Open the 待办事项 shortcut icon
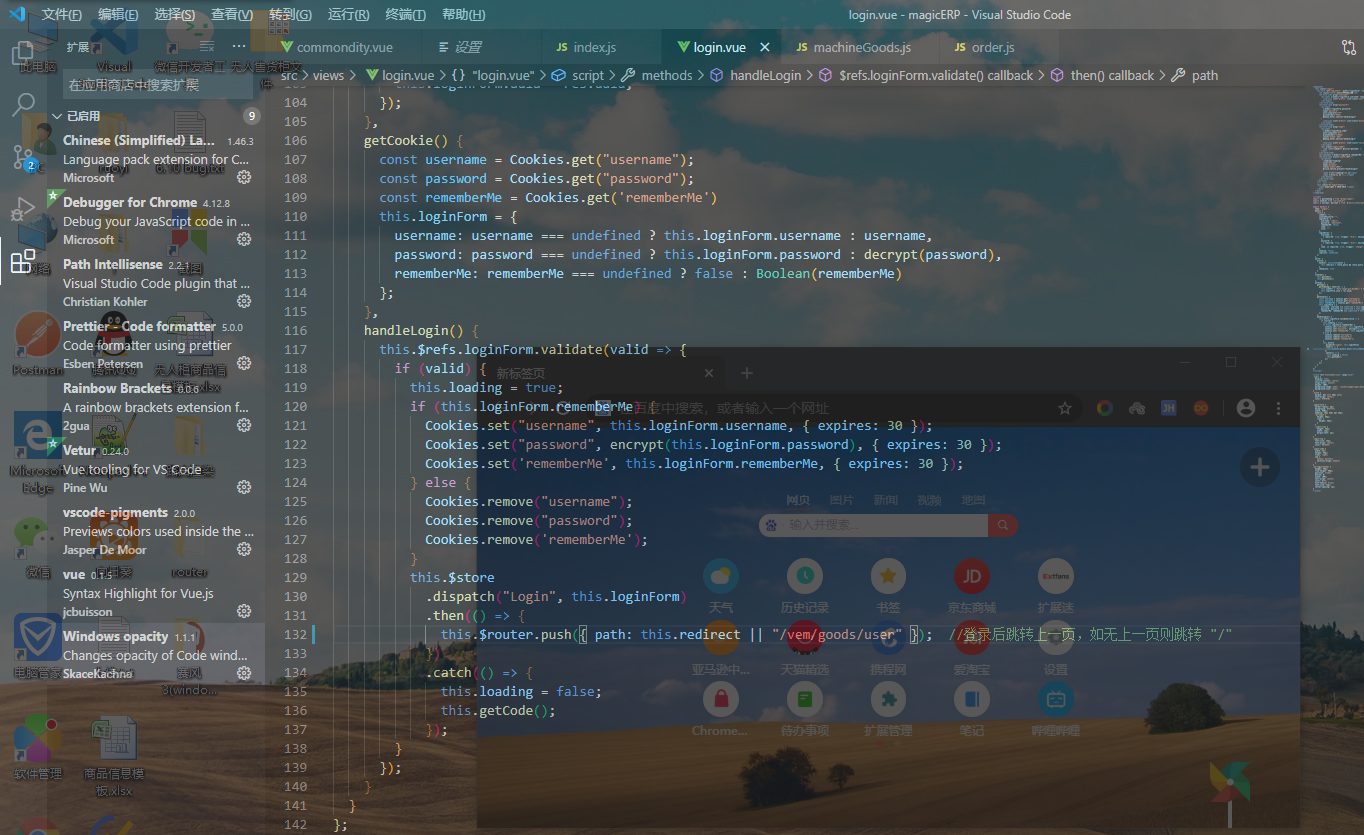The height and width of the screenshot is (835, 1364). pos(805,699)
